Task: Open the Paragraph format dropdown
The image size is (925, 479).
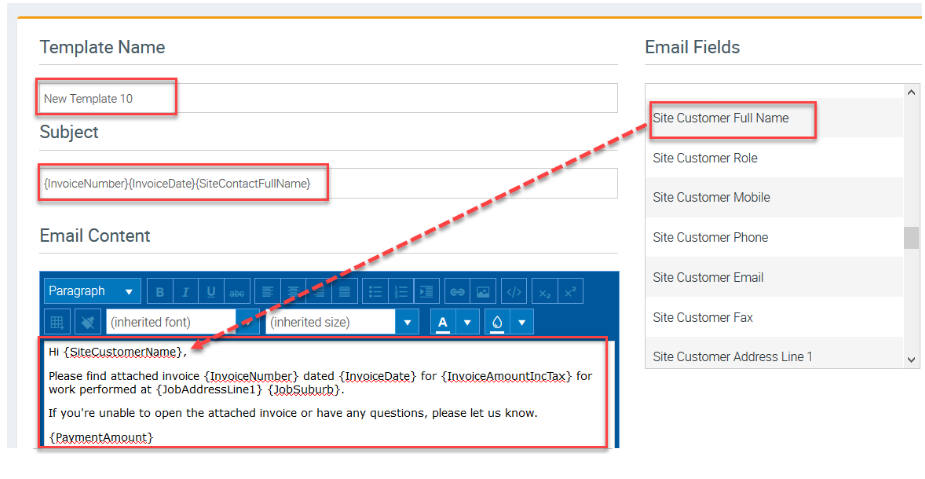Action: [92, 291]
